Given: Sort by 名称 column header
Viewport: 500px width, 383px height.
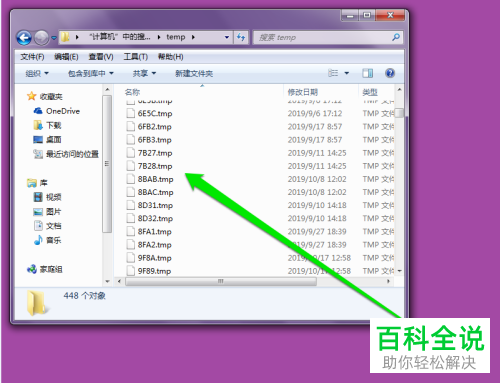Looking at the screenshot, I should tap(132, 92).
